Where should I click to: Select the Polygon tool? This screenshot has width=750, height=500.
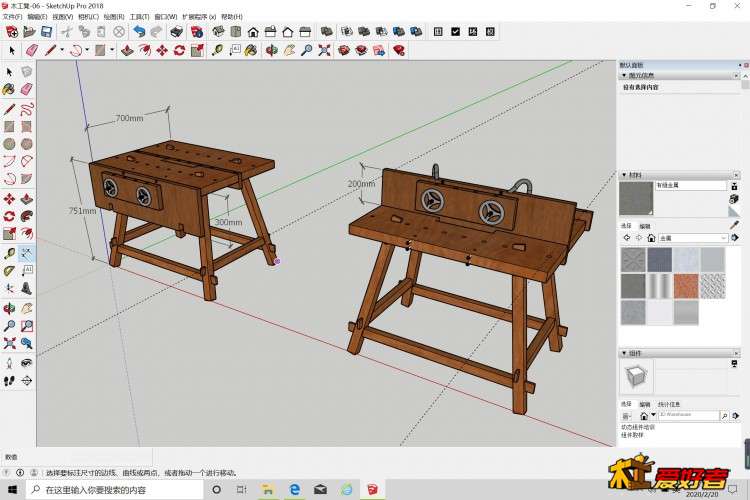coord(26,144)
